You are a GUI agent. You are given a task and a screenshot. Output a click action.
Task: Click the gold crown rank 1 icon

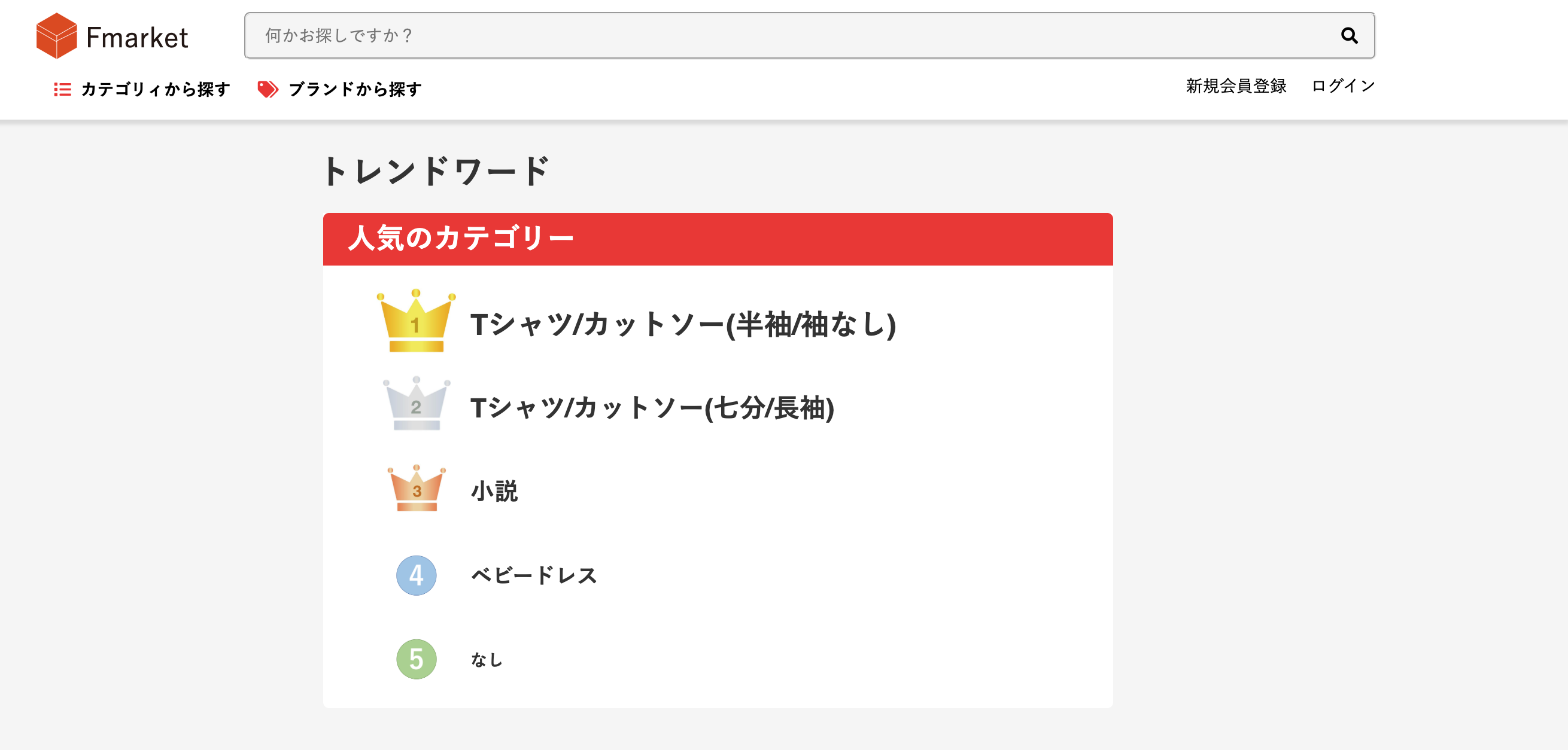(x=417, y=321)
